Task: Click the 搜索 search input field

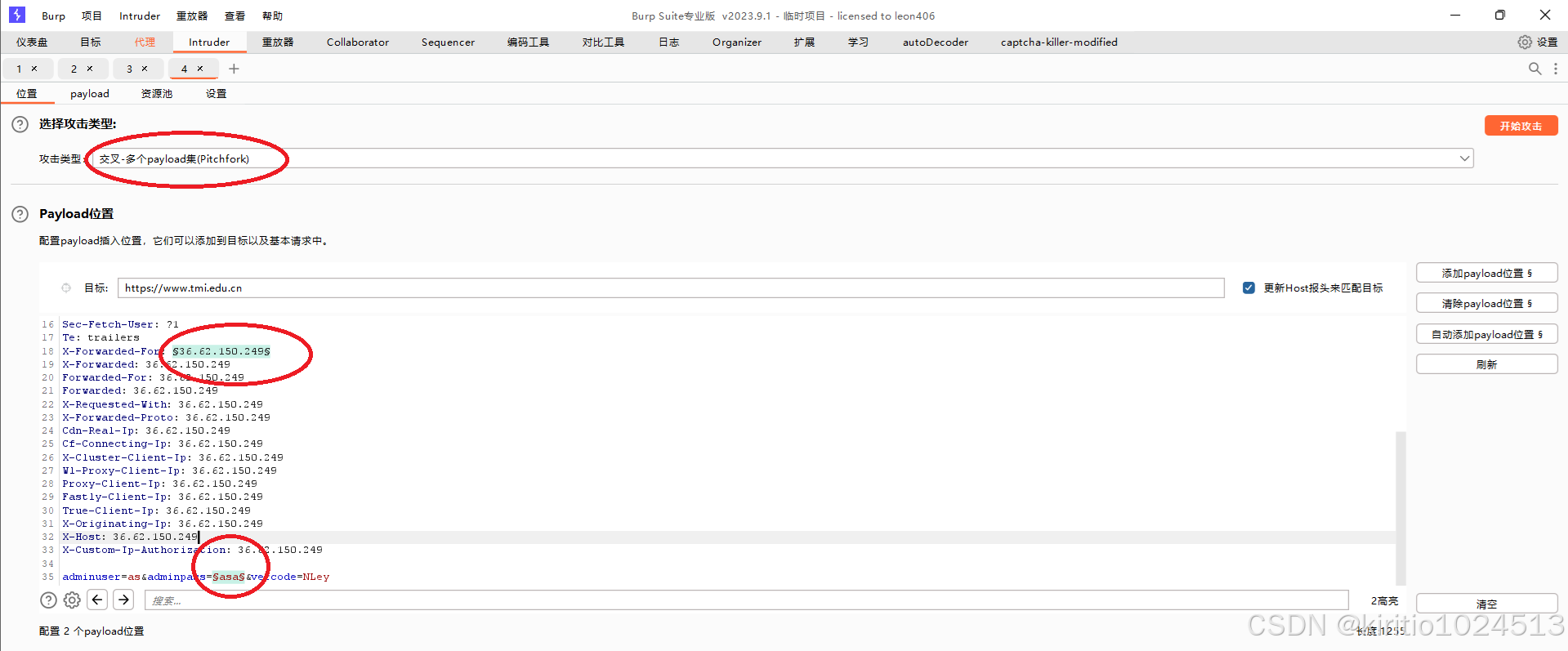Action: coord(746,600)
